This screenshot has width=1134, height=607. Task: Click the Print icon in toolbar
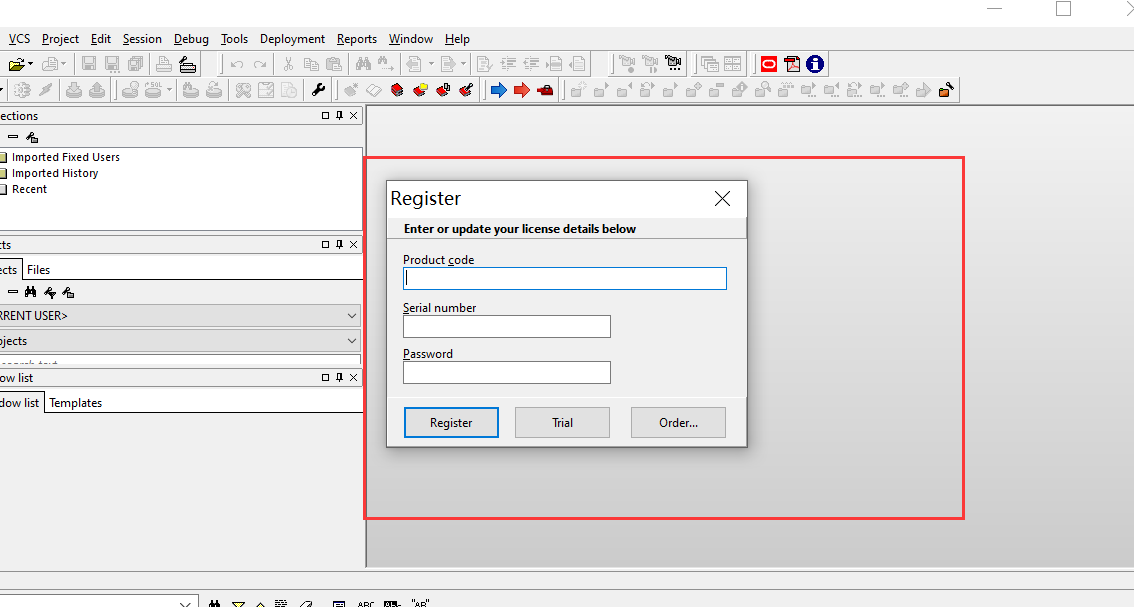(164, 64)
